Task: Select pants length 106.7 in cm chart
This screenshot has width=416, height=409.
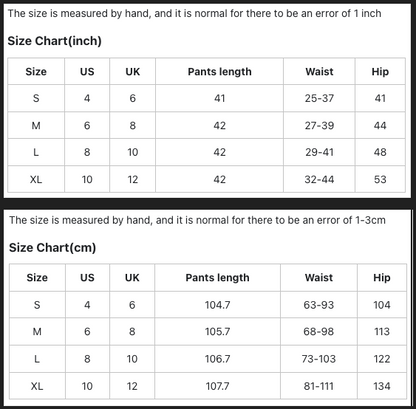Action: point(217,359)
